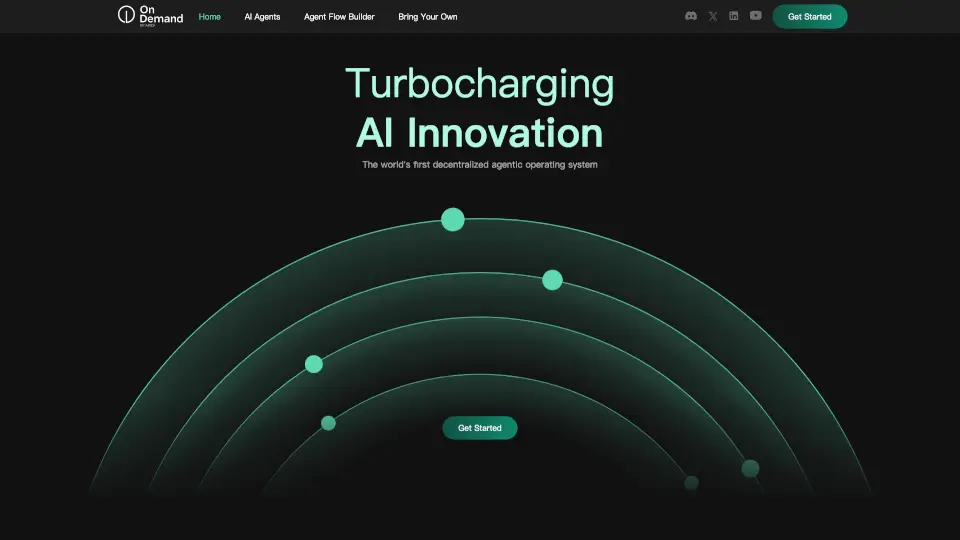Viewport: 960px width, 540px height.
Task: Click the bright green dot on the third arc
Action: coord(314,364)
